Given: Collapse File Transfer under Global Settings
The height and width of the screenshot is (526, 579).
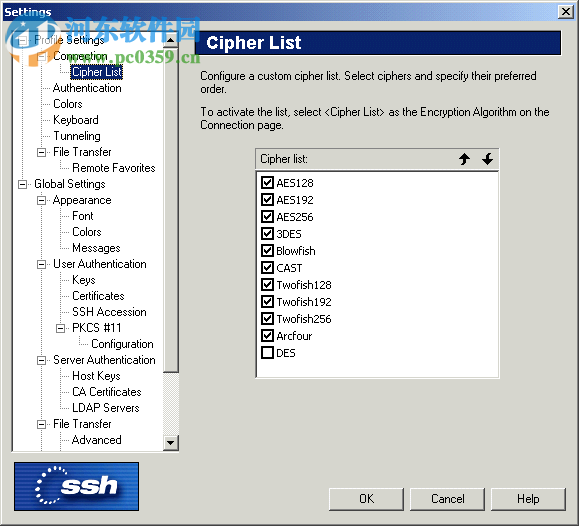Looking at the screenshot, I should (x=42, y=424).
